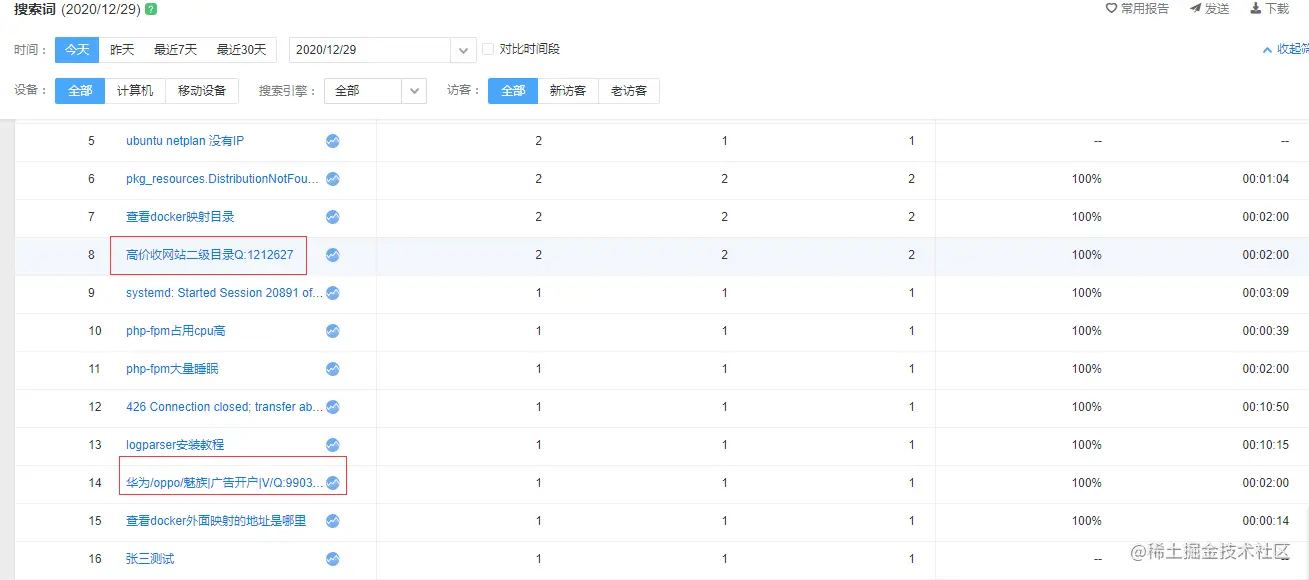Open trend icon for 查看docker外面映射的地址是哪里 row
The width and height of the screenshot is (1309, 580).
click(x=333, y=521)
